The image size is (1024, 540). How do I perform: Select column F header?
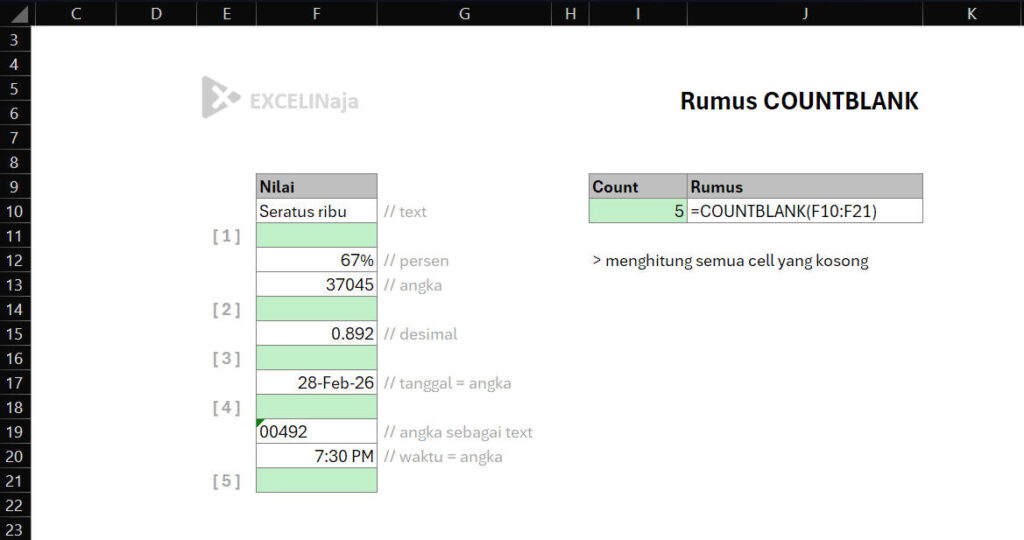click(317, 13)
